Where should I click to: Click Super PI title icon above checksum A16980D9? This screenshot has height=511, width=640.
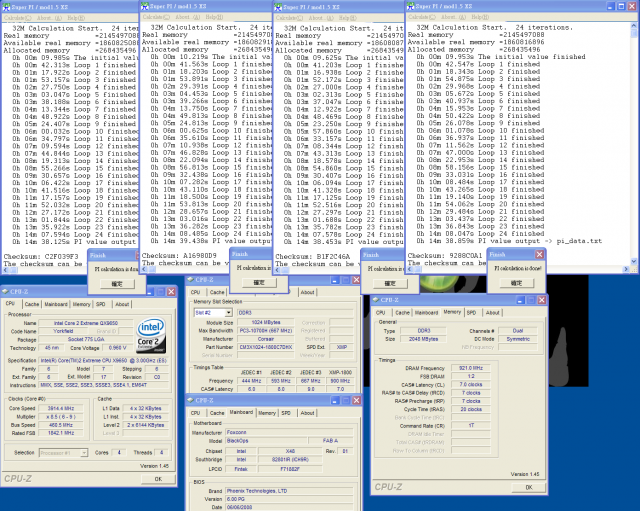pyautogui.click(x=144, y=6)
